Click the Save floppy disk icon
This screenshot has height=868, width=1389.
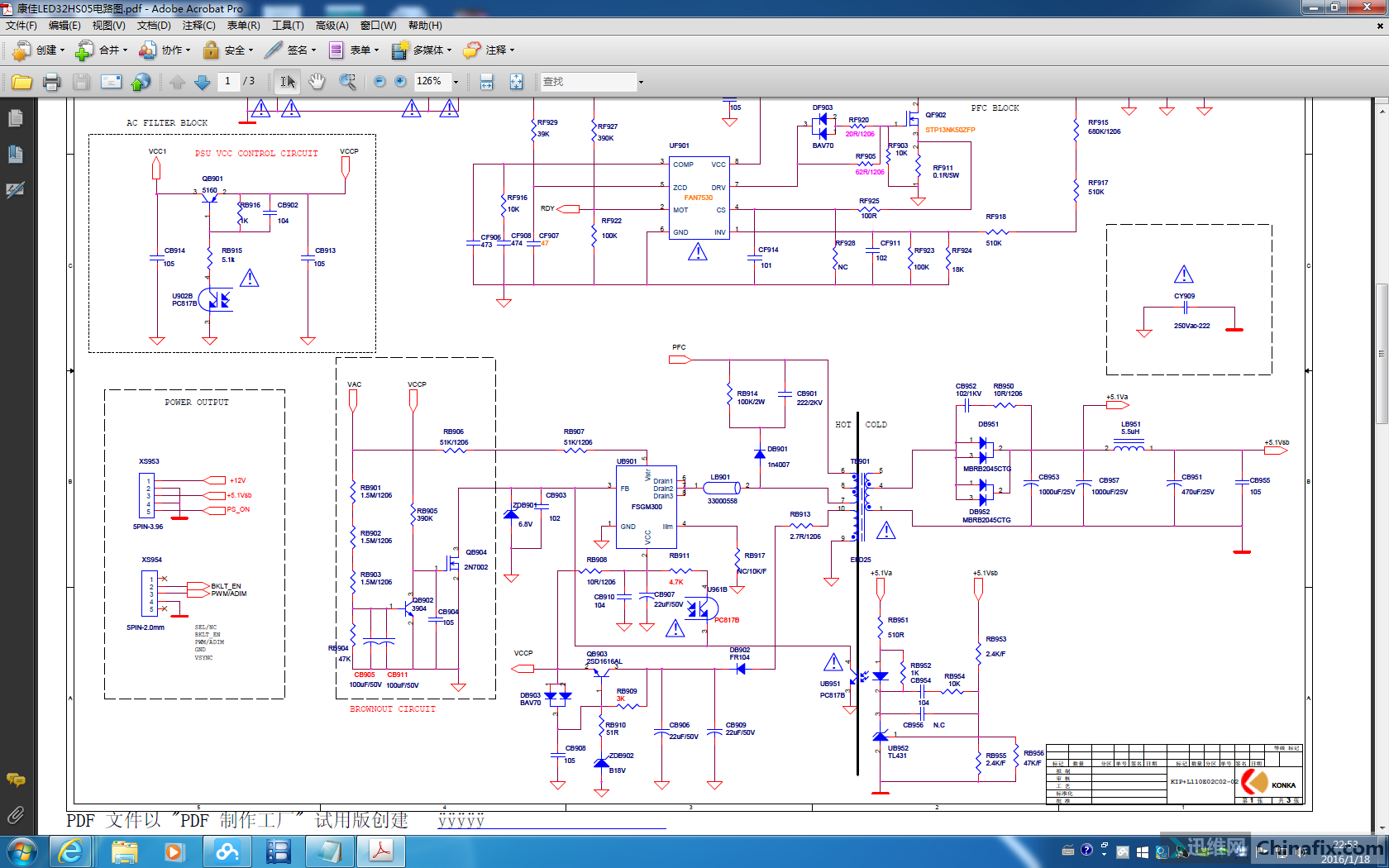coord(81,82)
